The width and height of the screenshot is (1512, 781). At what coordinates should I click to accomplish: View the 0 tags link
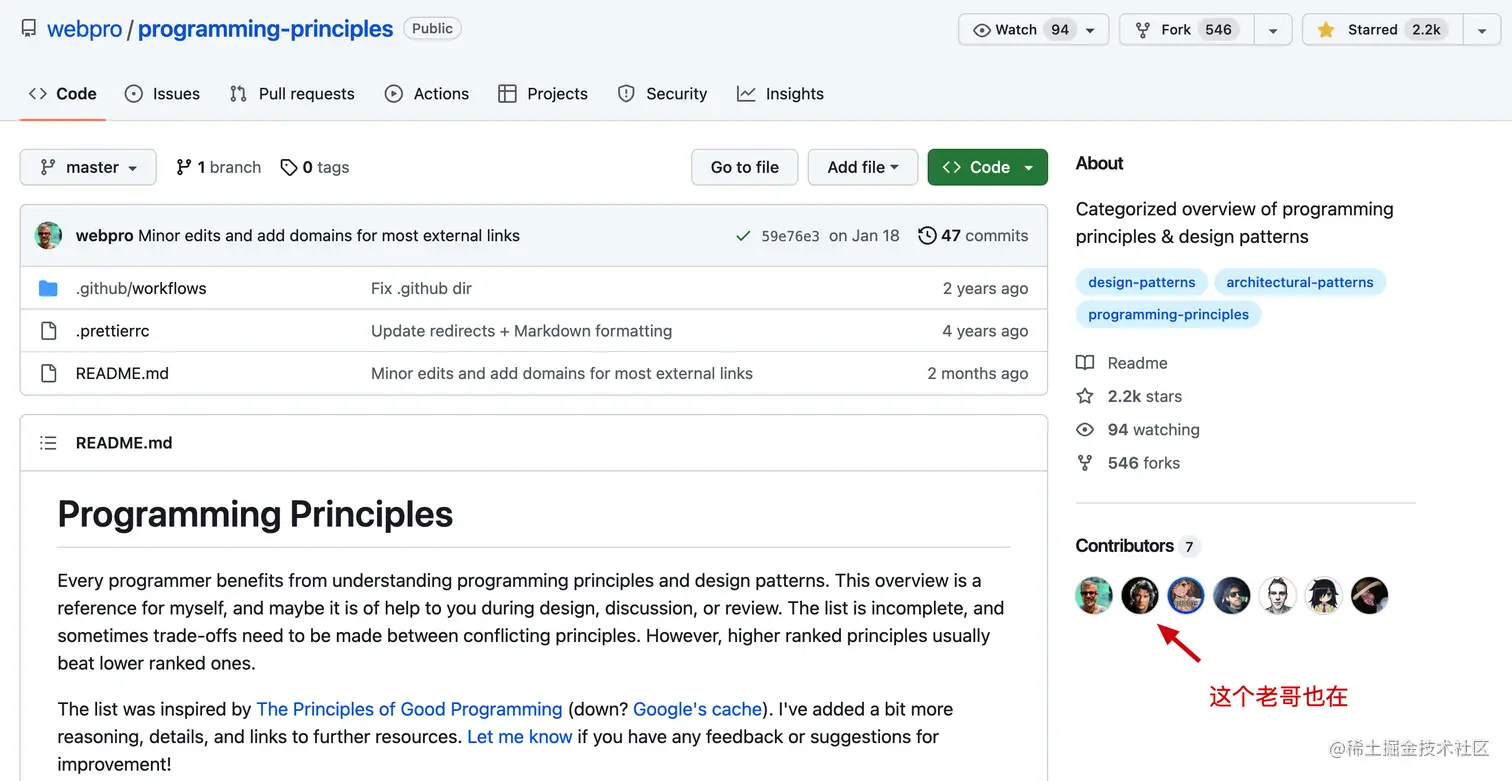point(314,167)
